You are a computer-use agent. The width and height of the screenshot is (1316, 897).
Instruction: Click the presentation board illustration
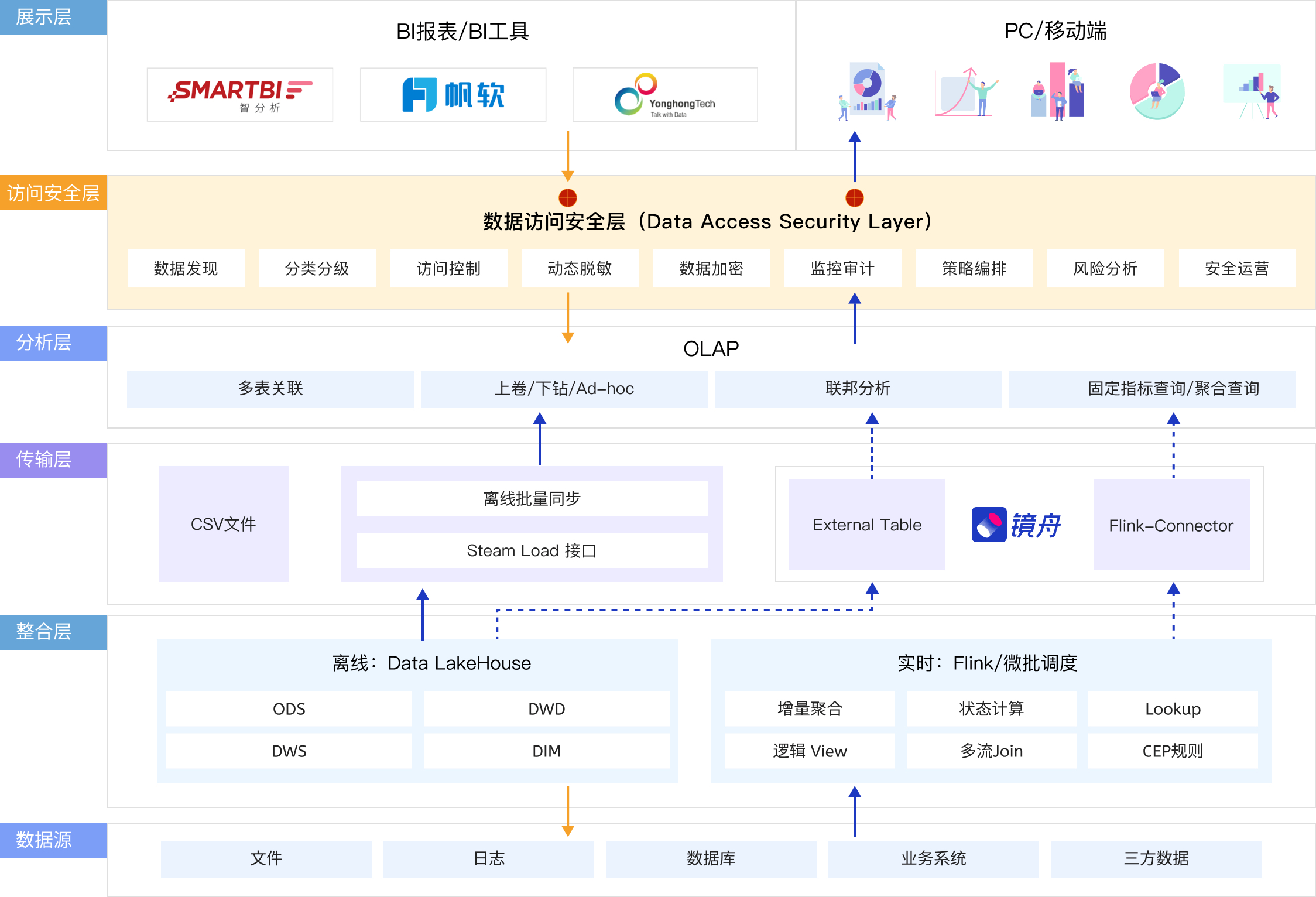(x=1253, y=91)
